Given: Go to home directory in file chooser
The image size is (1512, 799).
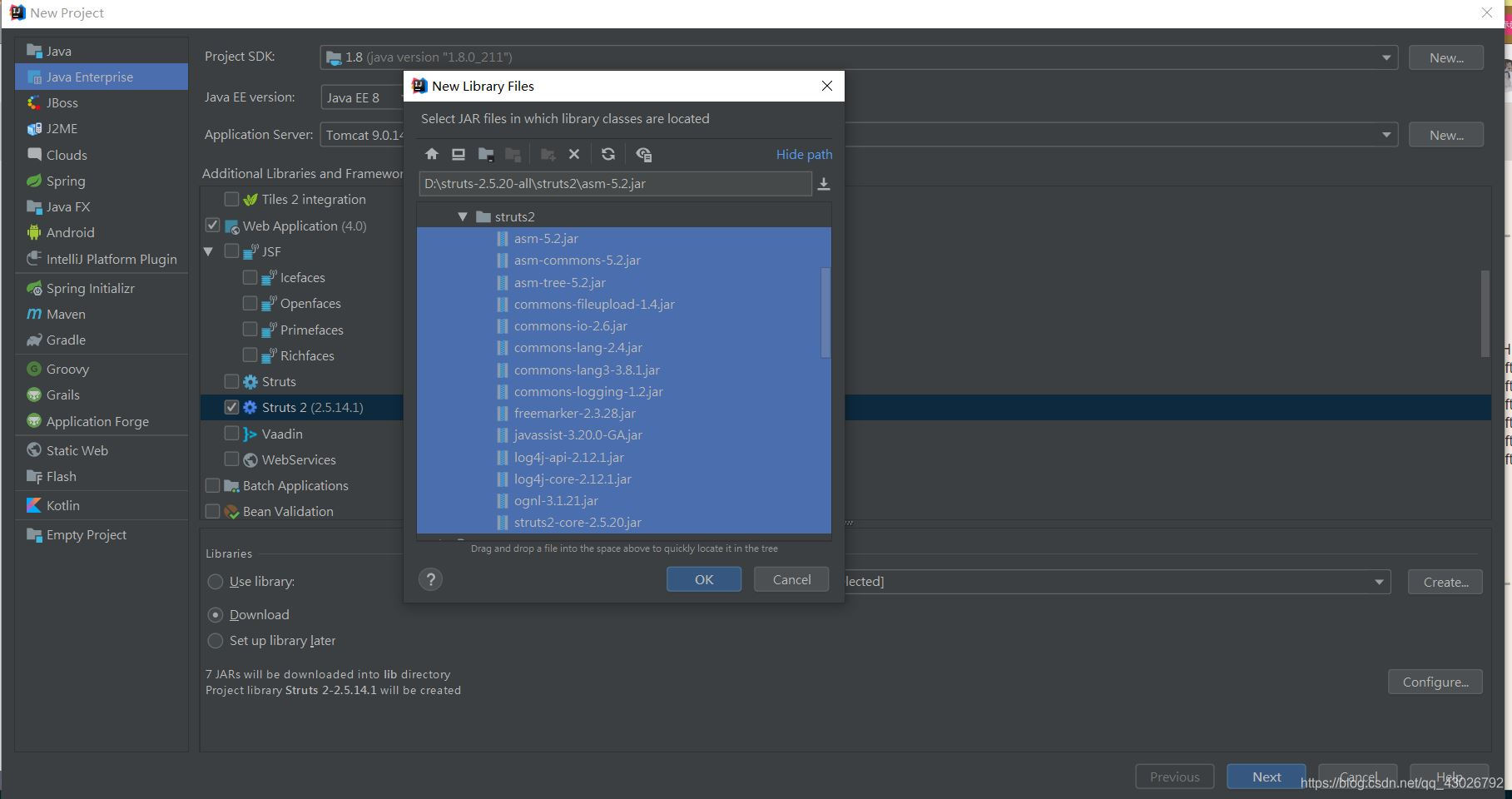Looking at the screenshot, I should tap(431, 154).
